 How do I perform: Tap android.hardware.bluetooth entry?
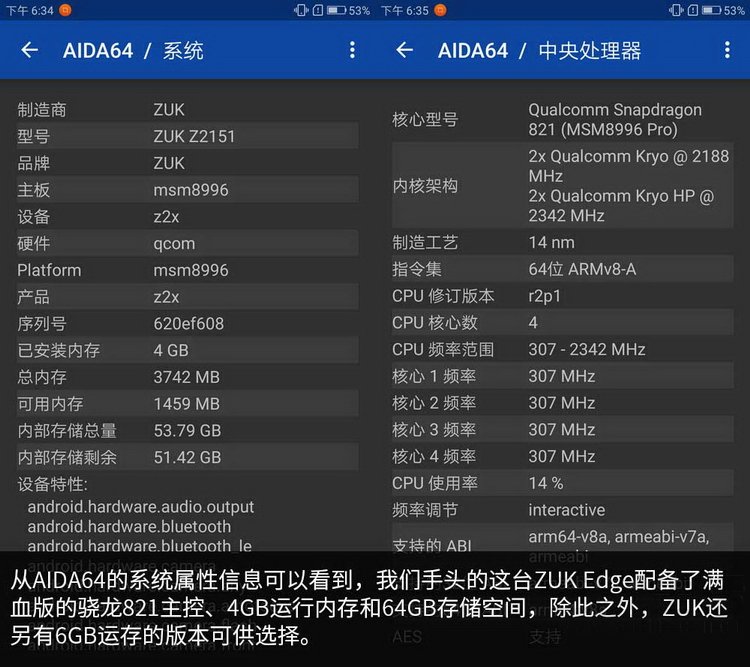(x=129, y=526)
